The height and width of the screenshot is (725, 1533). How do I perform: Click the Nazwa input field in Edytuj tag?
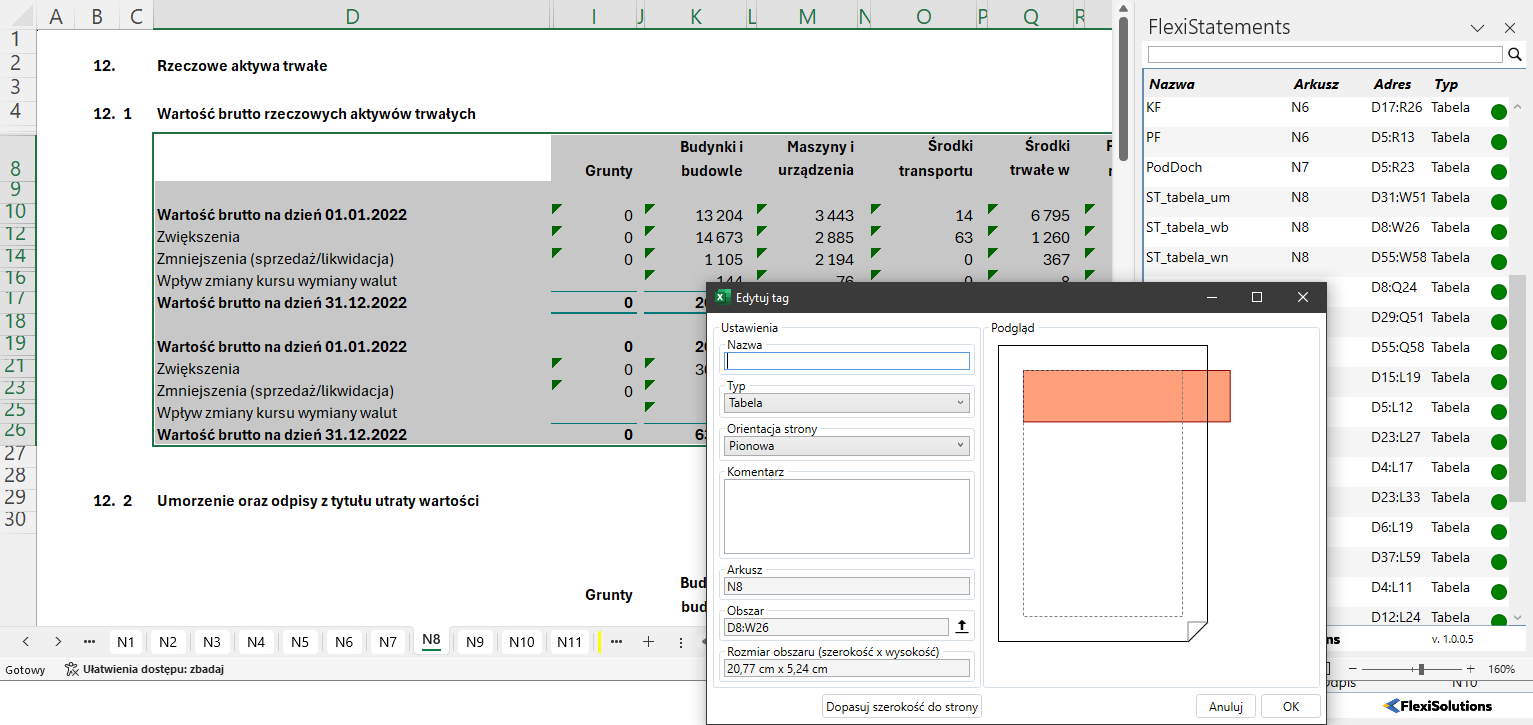click(x=847, y=361)
